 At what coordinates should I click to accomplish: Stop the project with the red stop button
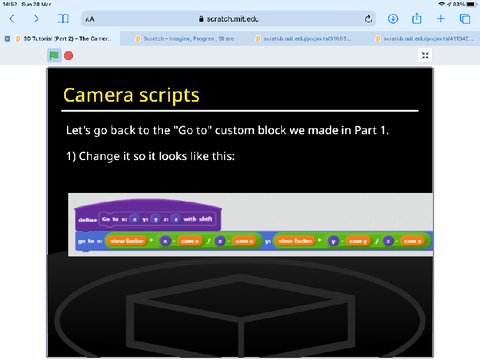pyautogui.click(x=69, y=56)
